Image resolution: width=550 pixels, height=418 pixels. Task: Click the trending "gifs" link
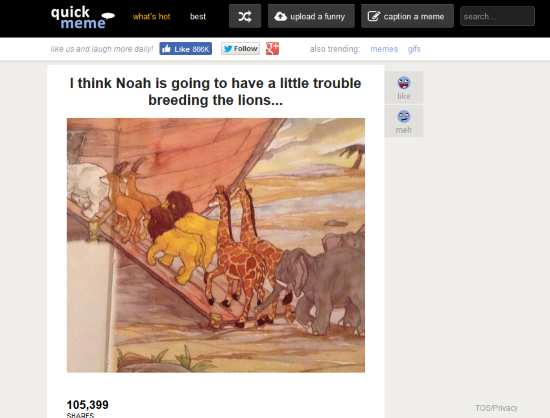(x=414, y=49)
